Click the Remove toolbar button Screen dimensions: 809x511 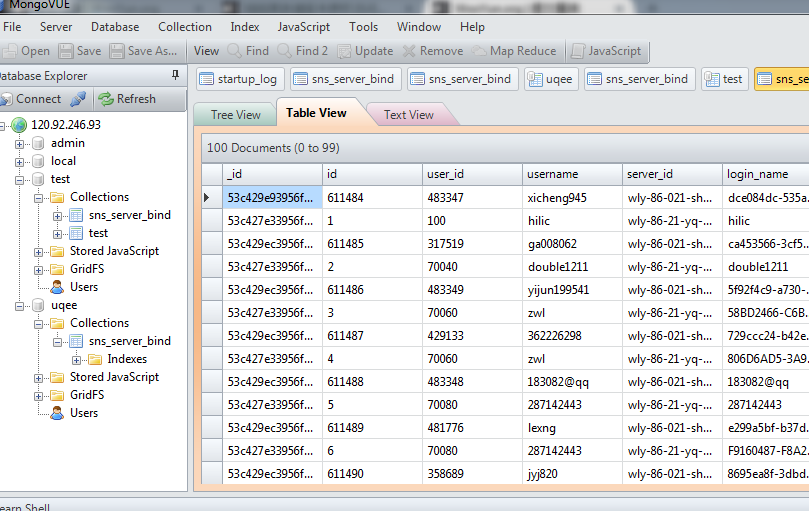click(433, 51)
